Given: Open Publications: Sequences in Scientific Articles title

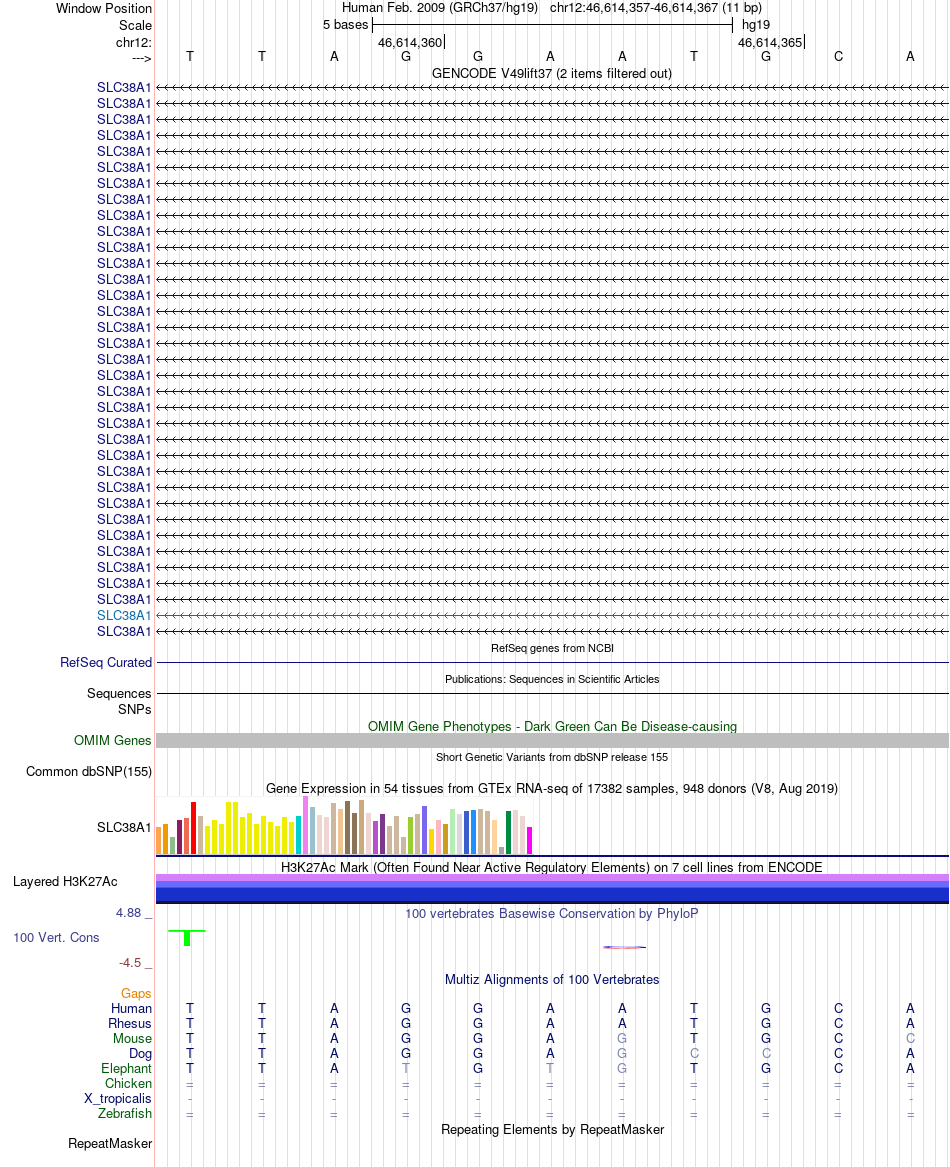Looking at the screenshot, I should 552,680.
